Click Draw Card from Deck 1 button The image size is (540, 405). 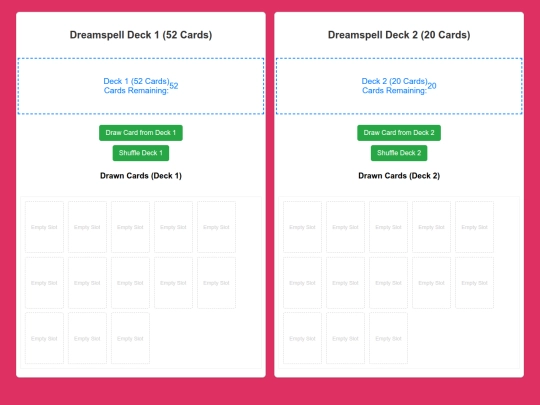(141, 133)
